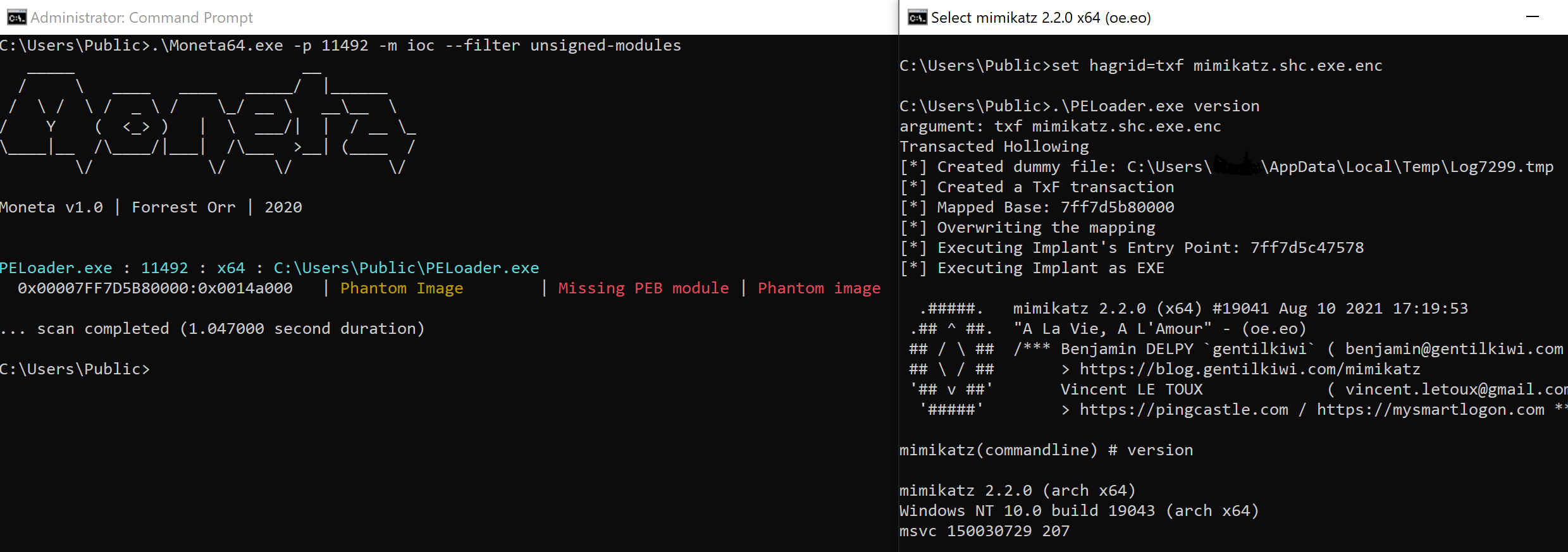Click the Overwriting the mapping line
The width and height of the screenshot is (1568, 552).
pyautogui.click(x=1027, y=228)
